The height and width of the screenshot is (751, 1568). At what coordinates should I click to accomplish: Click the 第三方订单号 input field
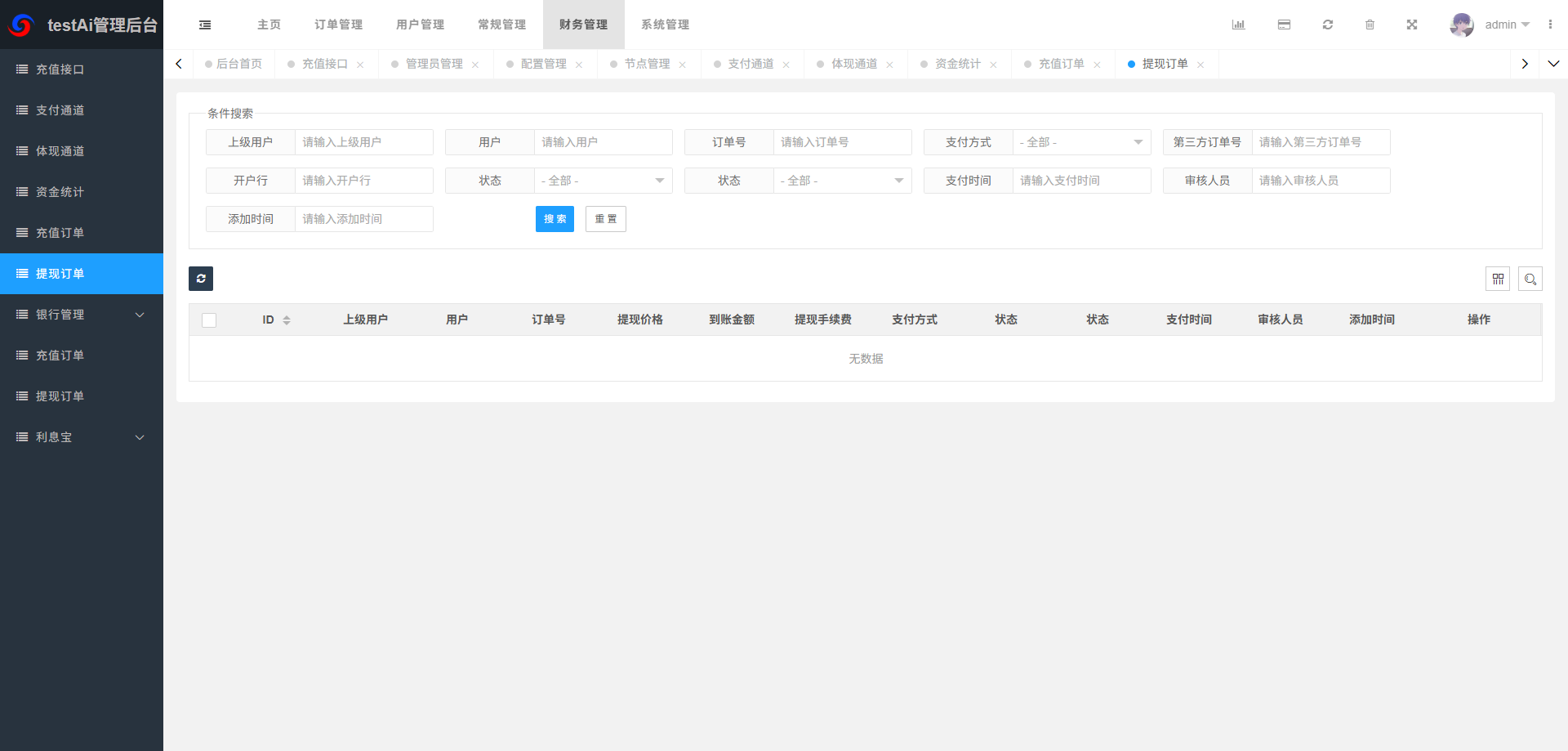click(x=1321, y=141)
